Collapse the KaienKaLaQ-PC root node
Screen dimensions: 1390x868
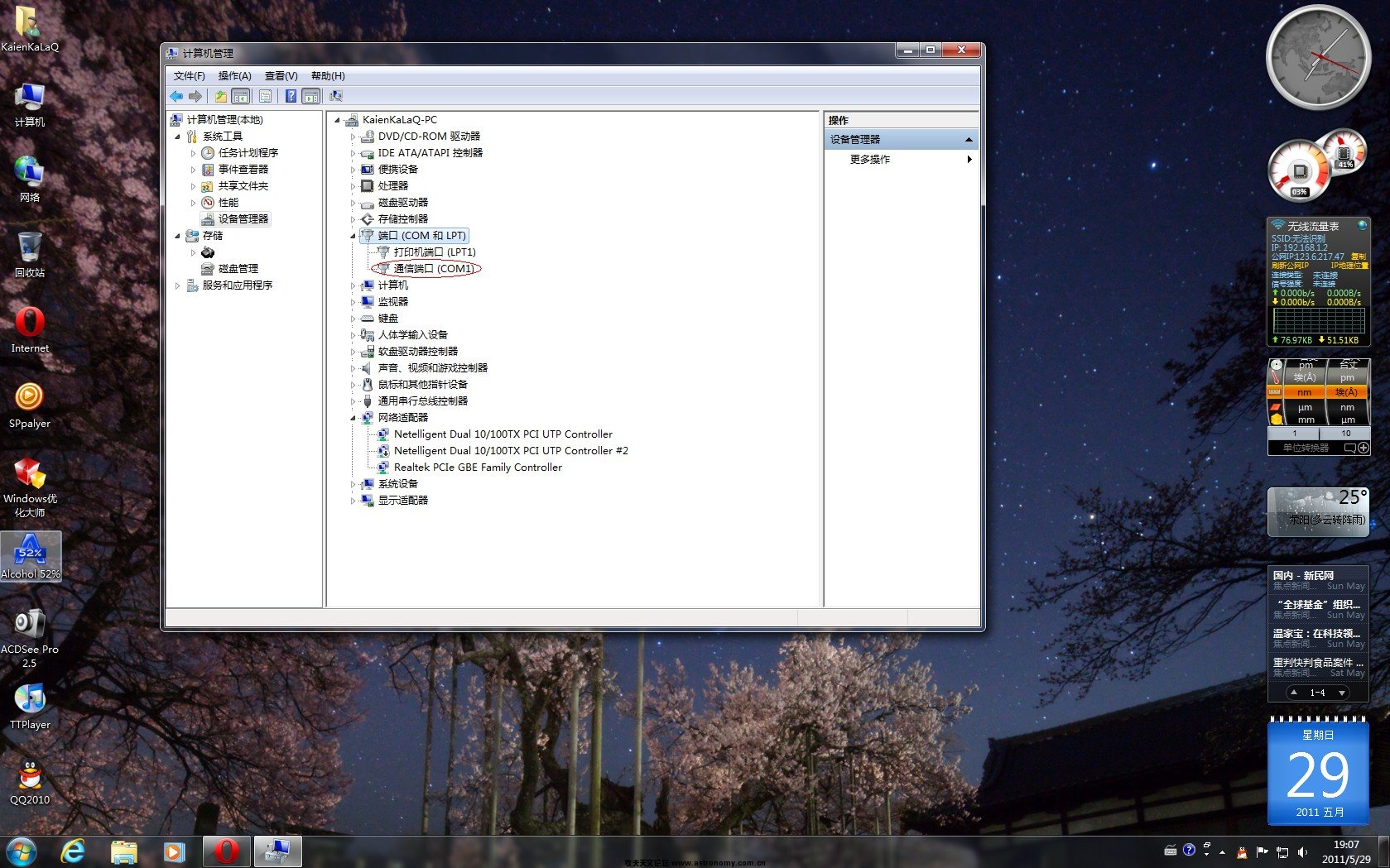[x=337, y=120]
